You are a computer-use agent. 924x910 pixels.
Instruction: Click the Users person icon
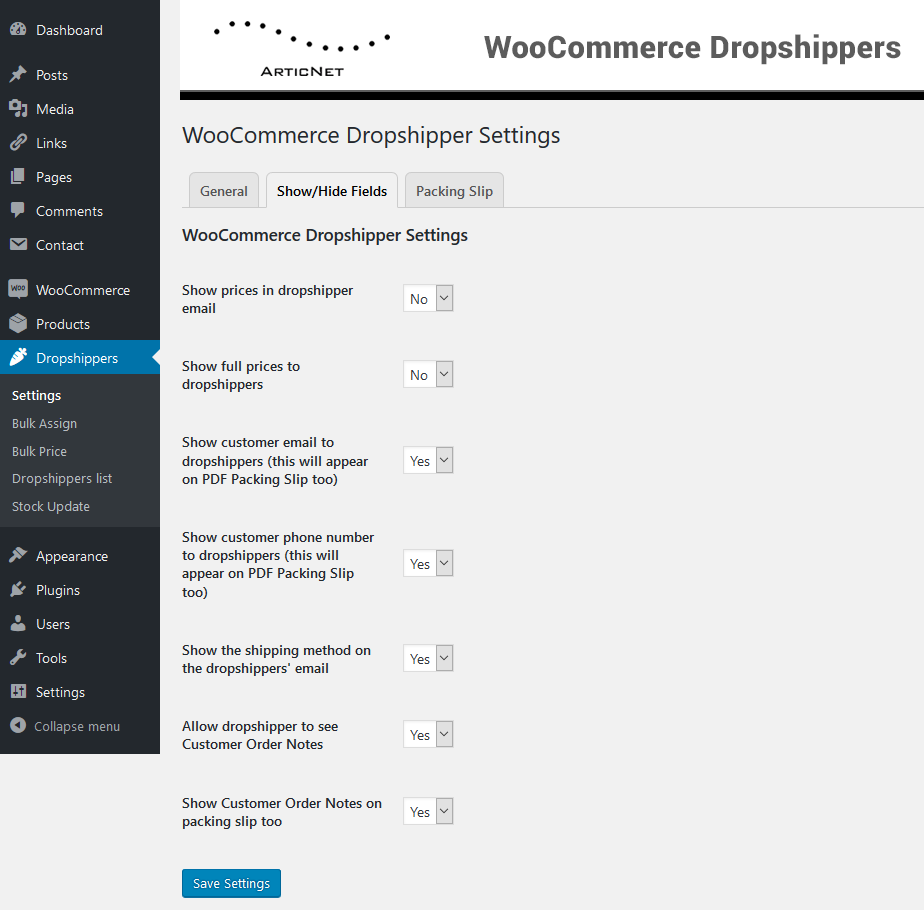click(18, 623)
